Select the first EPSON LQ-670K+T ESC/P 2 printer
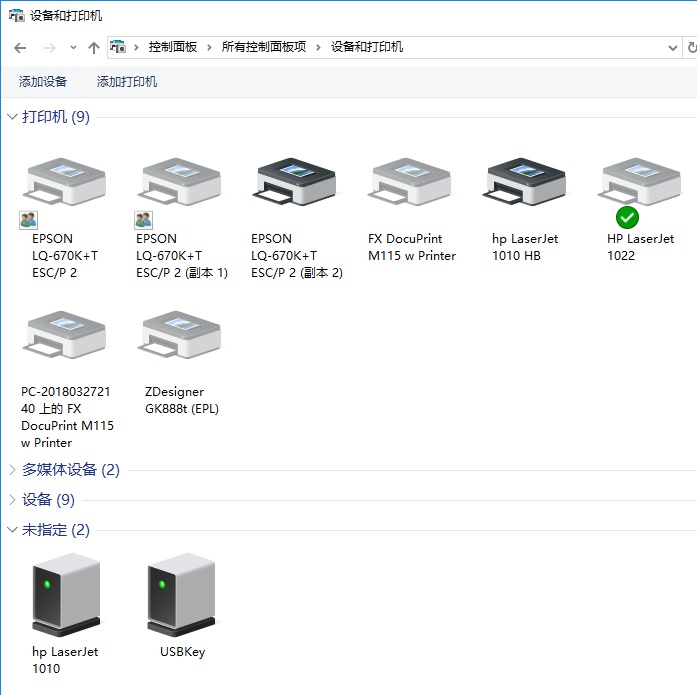 tap(64, 187)
